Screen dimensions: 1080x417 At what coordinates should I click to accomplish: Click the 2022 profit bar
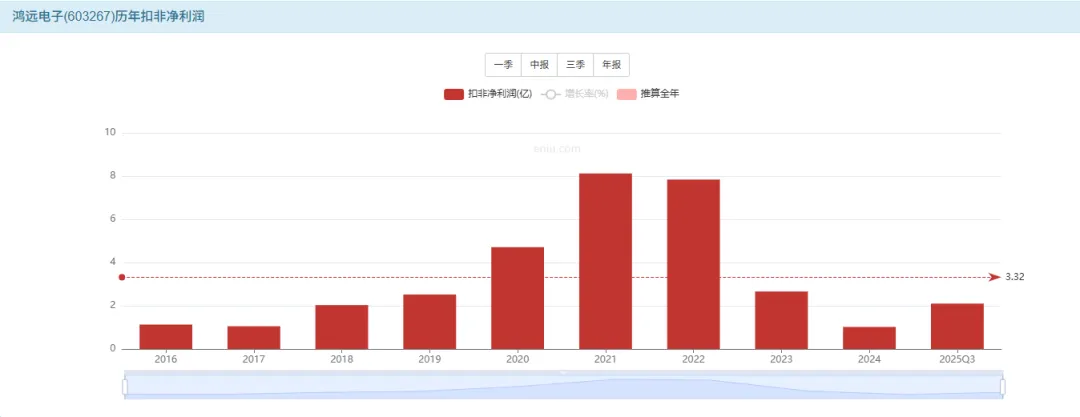click(694, 265)
